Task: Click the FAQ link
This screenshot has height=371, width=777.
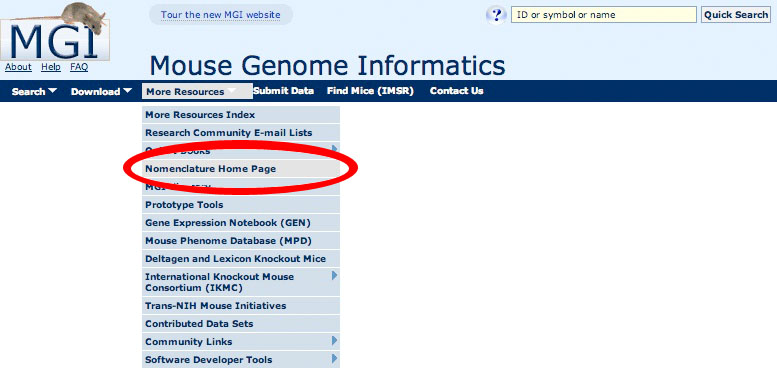Action: 79,67
